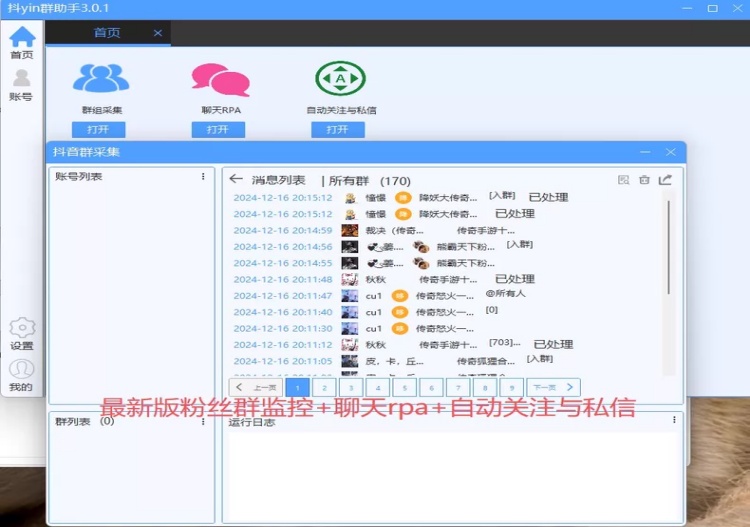This screenshot has width=750, height=527.
Task: Go to page 7 of messages
Action: (x=458, y=387)
